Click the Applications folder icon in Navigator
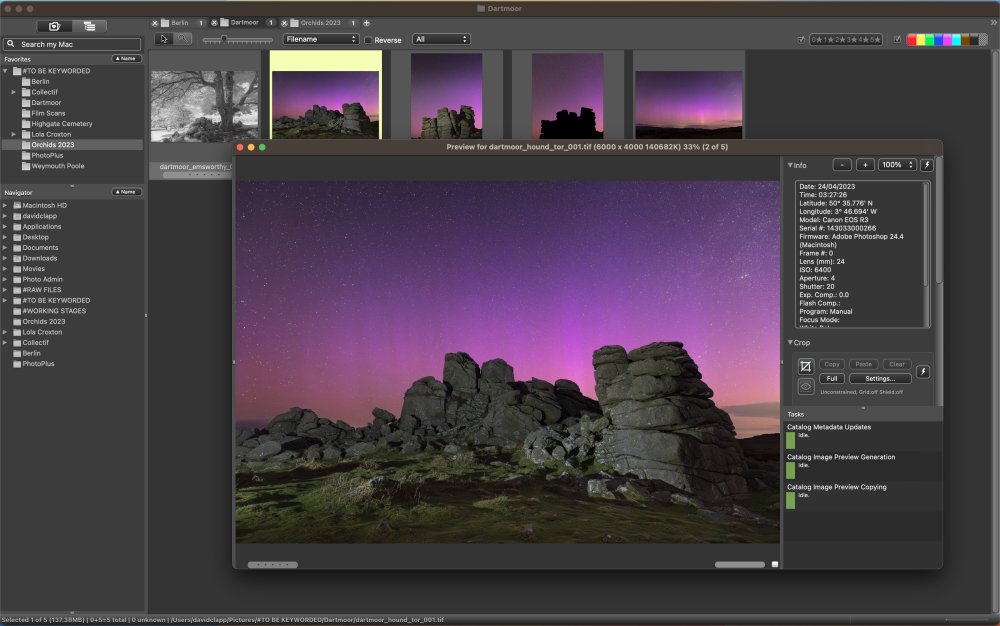Screen dimensions: 1000x626 point(17,226)
